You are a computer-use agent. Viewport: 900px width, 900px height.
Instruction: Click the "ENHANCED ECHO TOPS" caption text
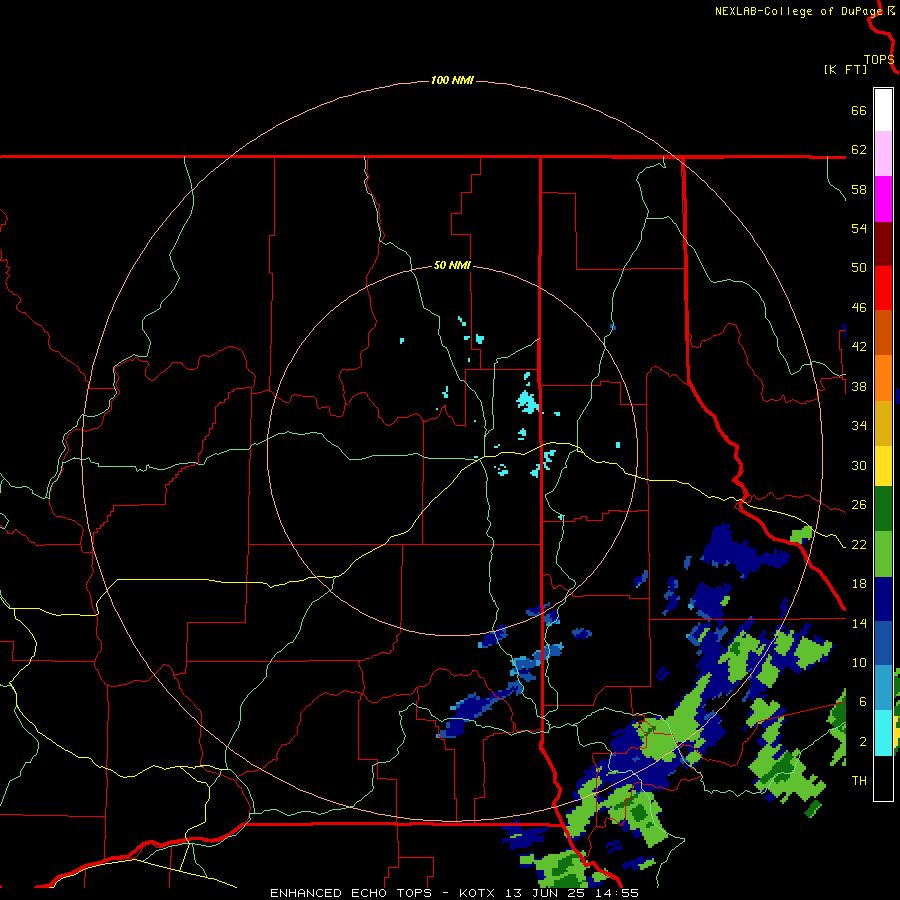(354, 893)
